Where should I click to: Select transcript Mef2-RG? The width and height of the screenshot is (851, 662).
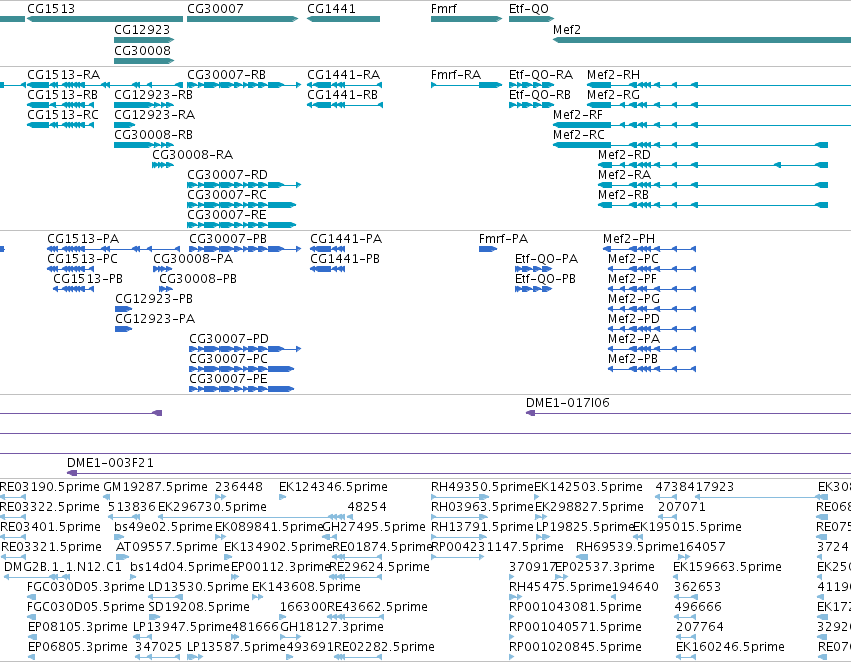click(x=613, y=94)
